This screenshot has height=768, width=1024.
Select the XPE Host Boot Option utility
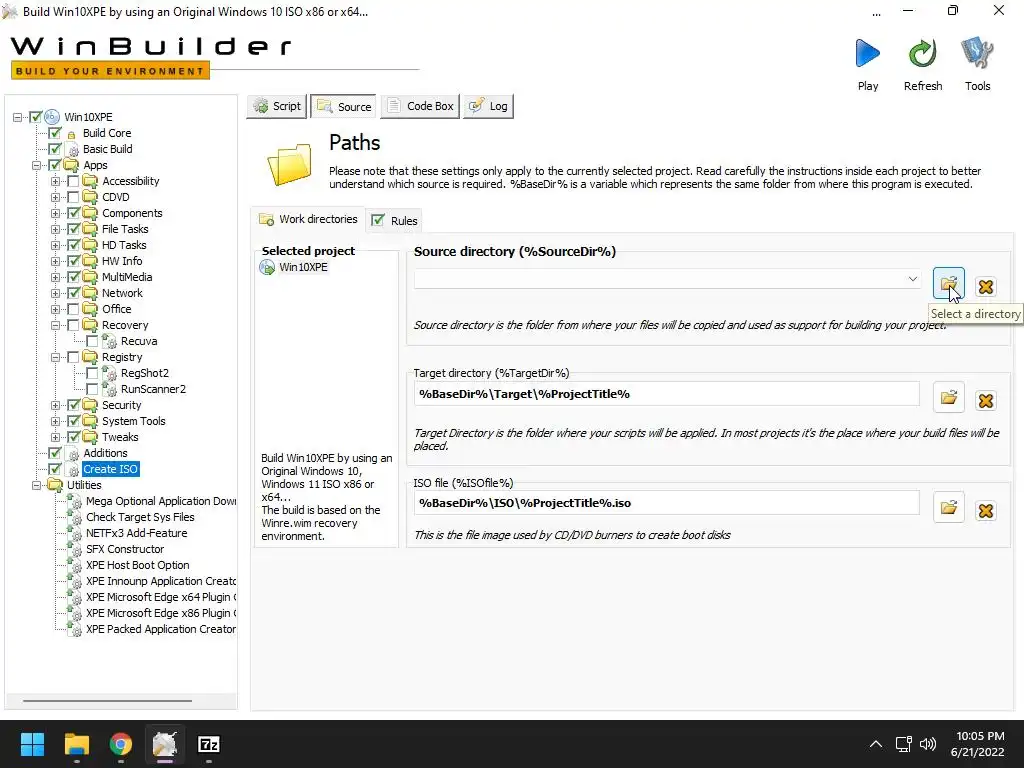[x=138, y=565]
